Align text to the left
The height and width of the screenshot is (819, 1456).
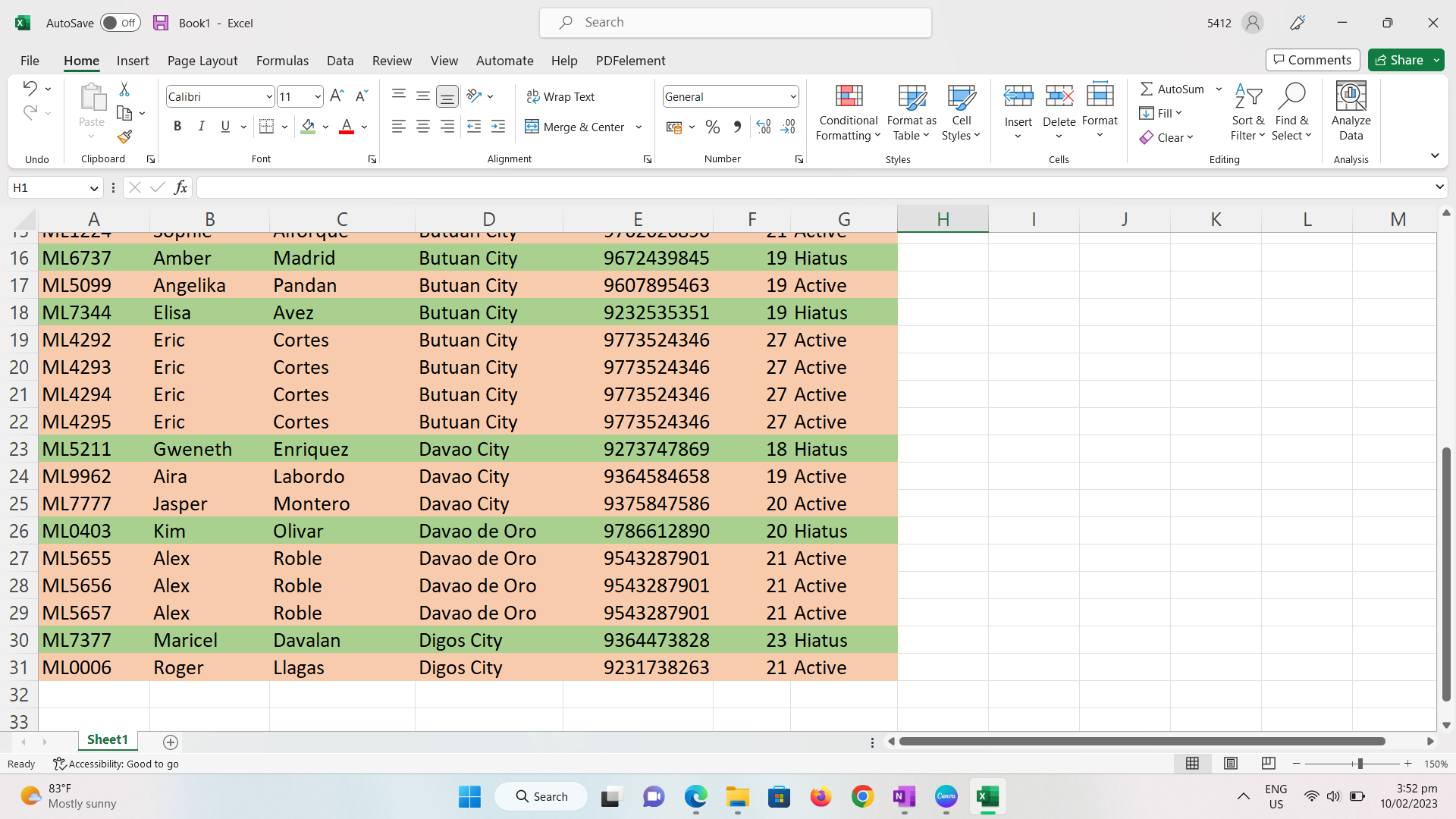(x=399, y=127)
